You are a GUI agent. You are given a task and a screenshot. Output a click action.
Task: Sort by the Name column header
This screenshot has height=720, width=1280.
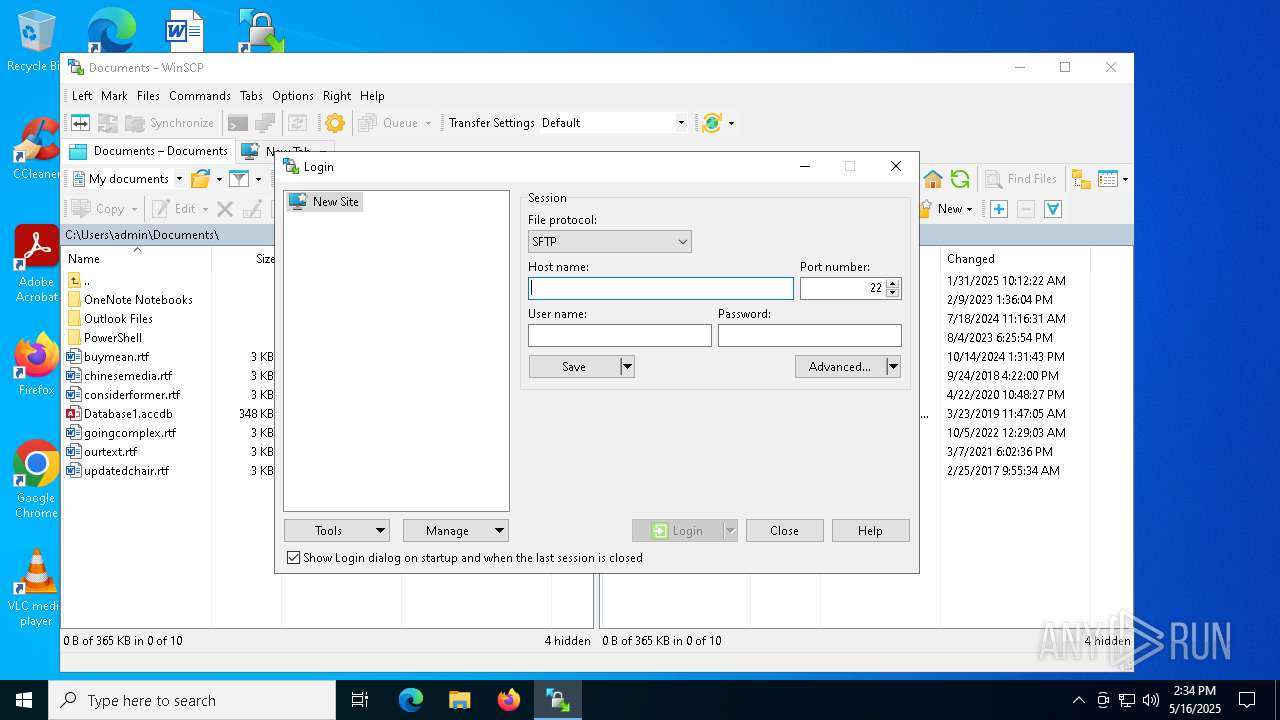[137, 259]
